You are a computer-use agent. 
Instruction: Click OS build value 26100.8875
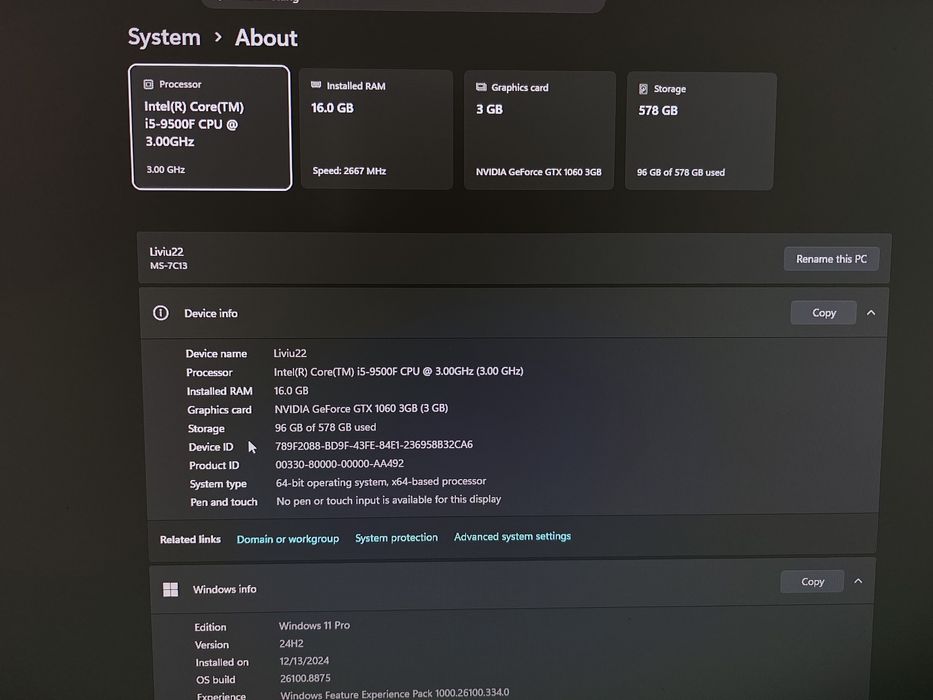pyautogui.click(x=305, y=678)
